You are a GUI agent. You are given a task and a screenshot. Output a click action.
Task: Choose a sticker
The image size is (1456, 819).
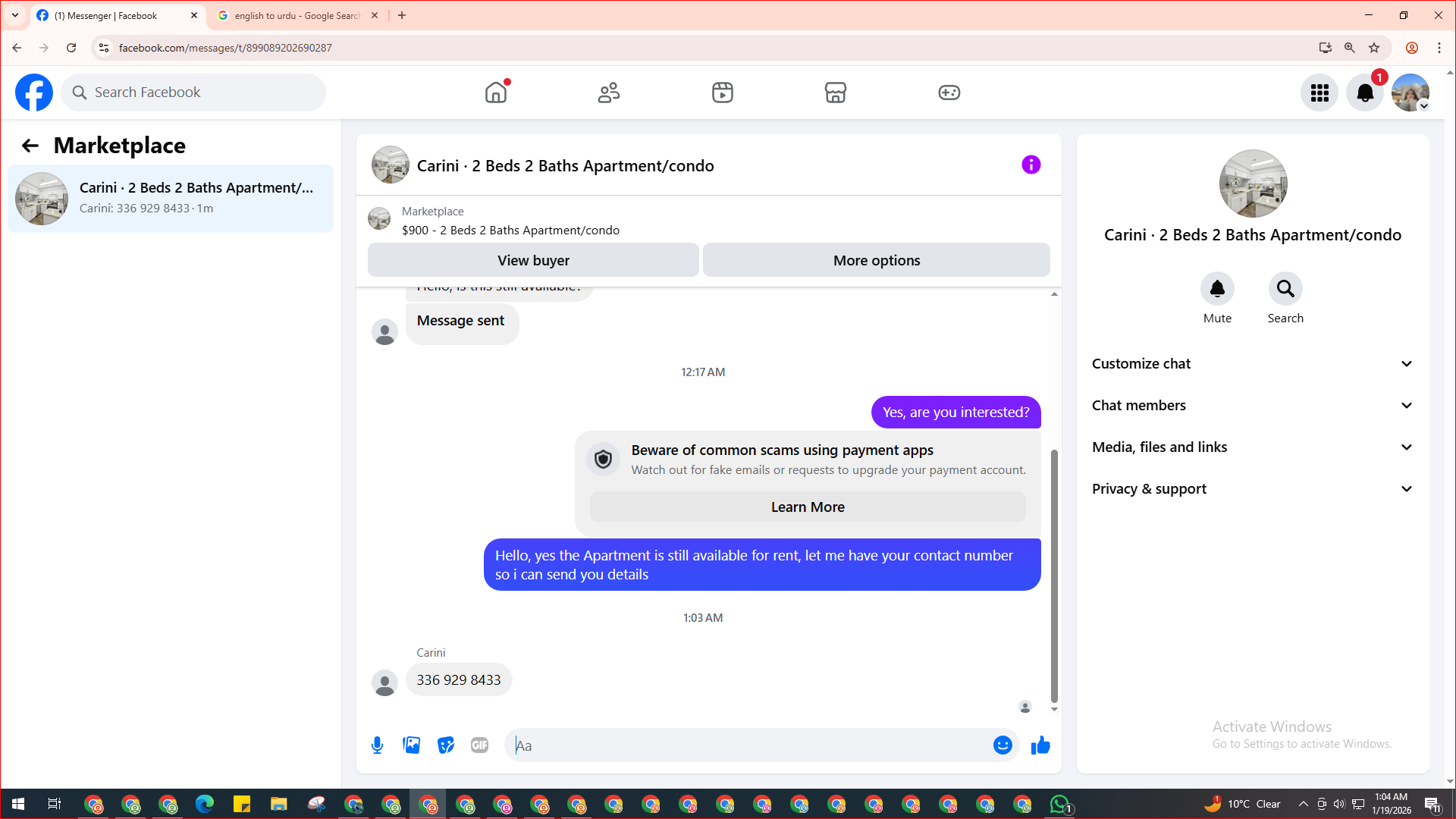pos(446,745)
